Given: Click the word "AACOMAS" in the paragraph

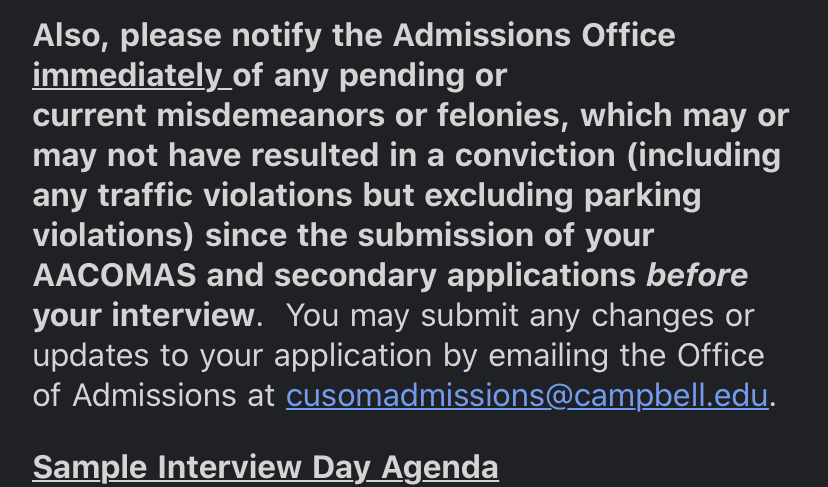Looking at the screenshot, I should (115, 275).
